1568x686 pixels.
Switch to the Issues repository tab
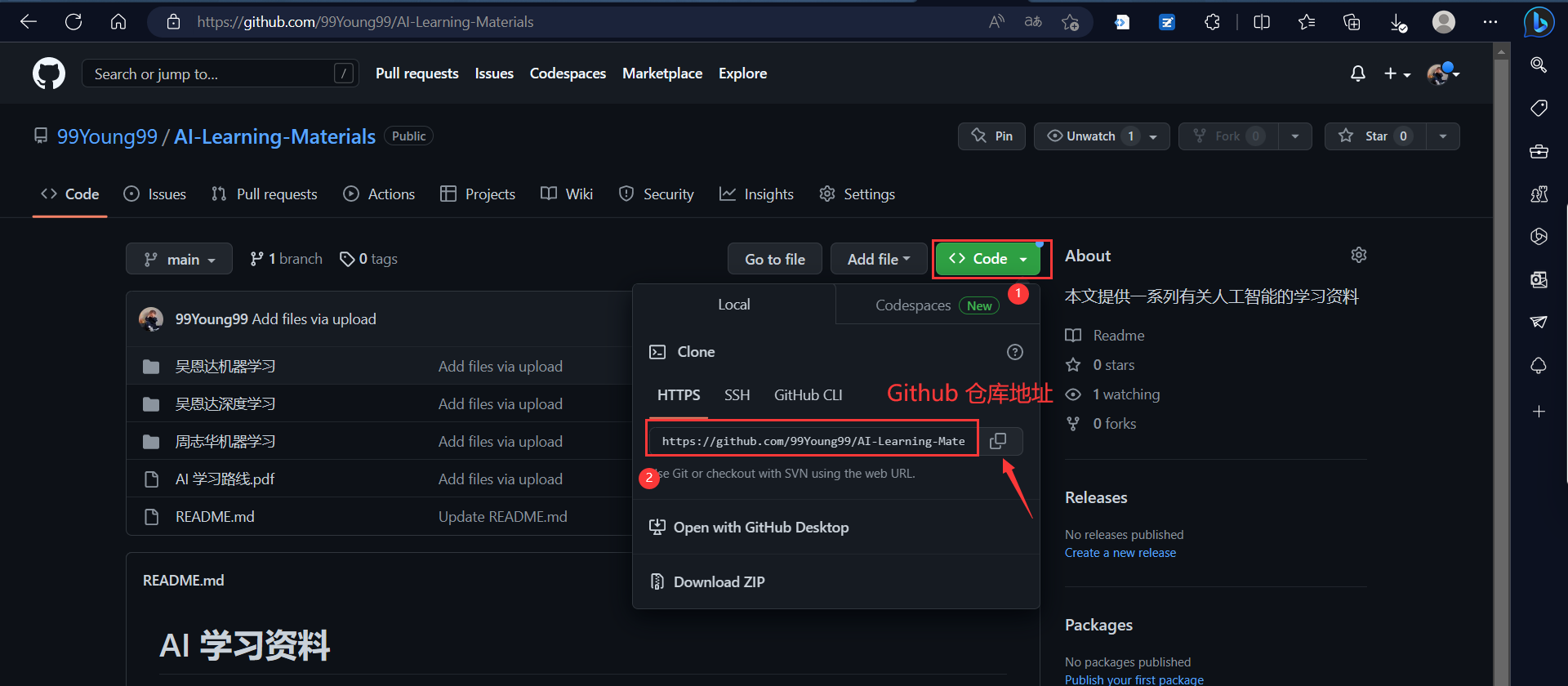pyautogui.click(x=155, y=194)
